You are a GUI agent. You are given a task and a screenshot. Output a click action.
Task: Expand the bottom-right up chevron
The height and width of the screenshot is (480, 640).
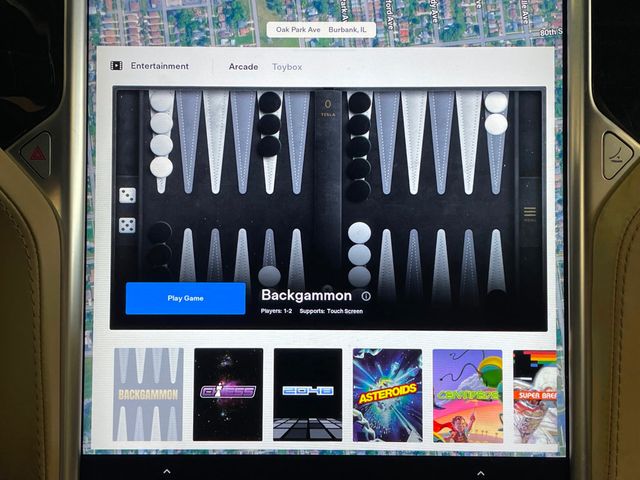click(x=480, y=472)
